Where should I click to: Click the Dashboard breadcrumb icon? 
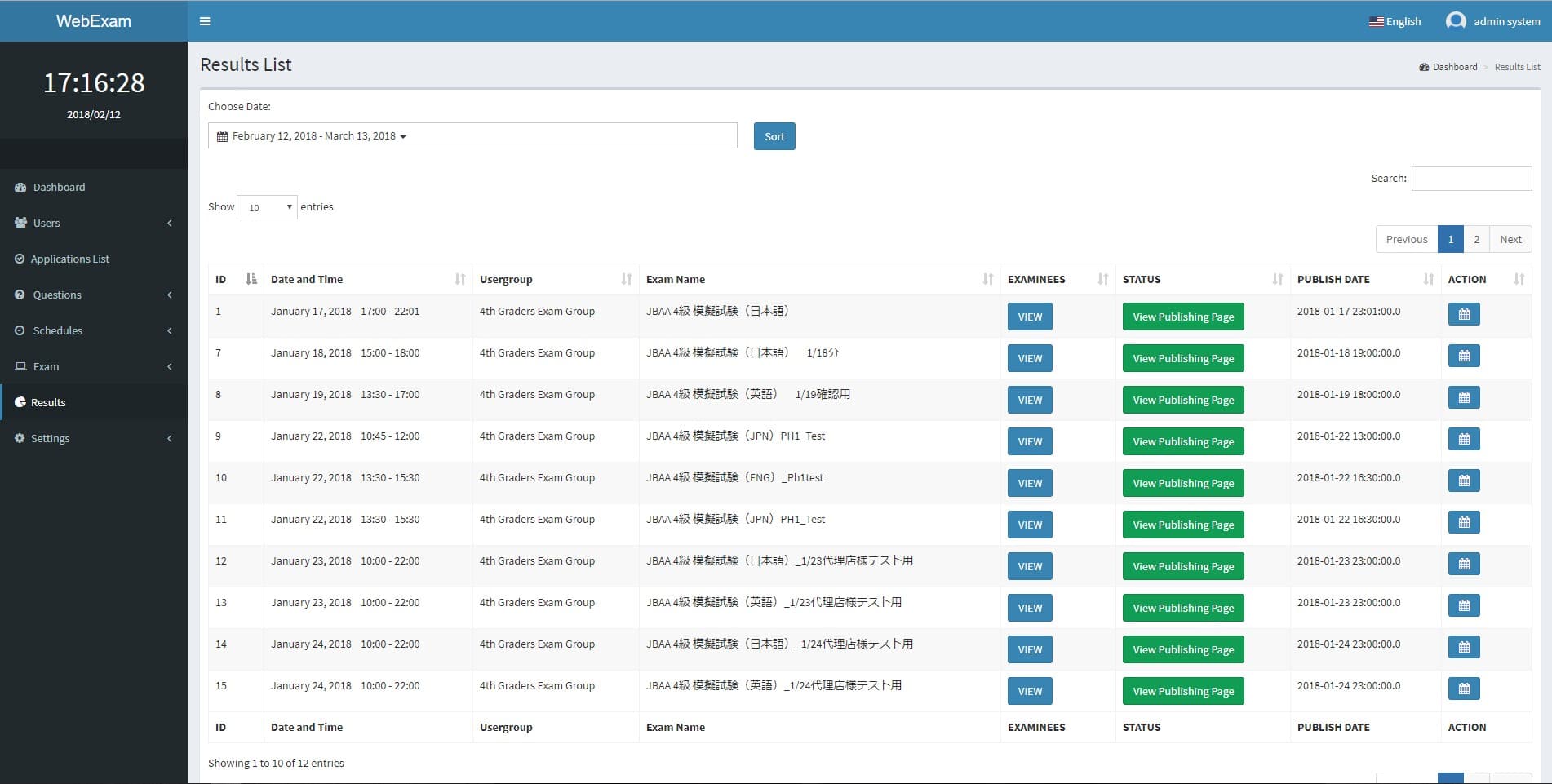[x=1424, y=67]
